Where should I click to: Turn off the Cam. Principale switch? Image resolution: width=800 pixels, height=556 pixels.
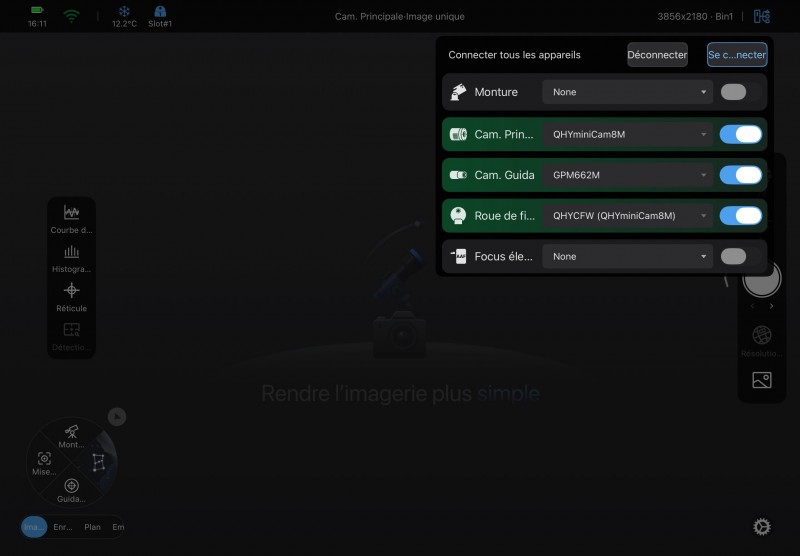tap(740, 134)
